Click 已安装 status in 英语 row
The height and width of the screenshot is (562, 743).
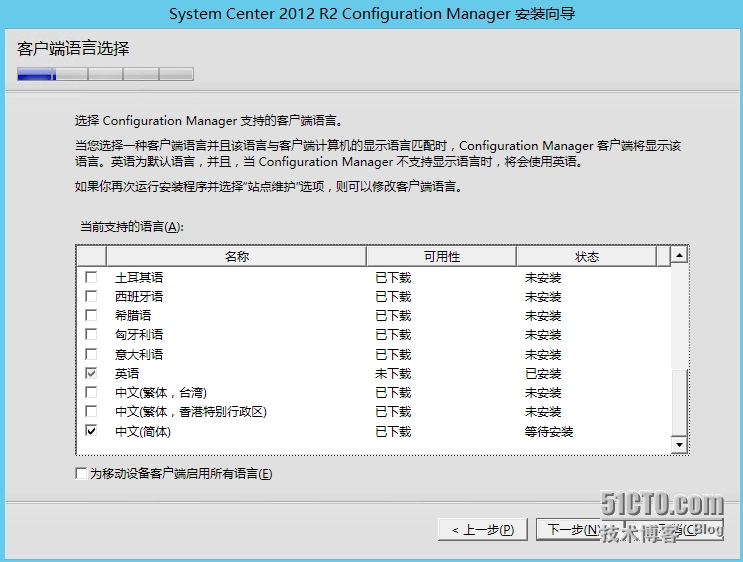(543, 374)
